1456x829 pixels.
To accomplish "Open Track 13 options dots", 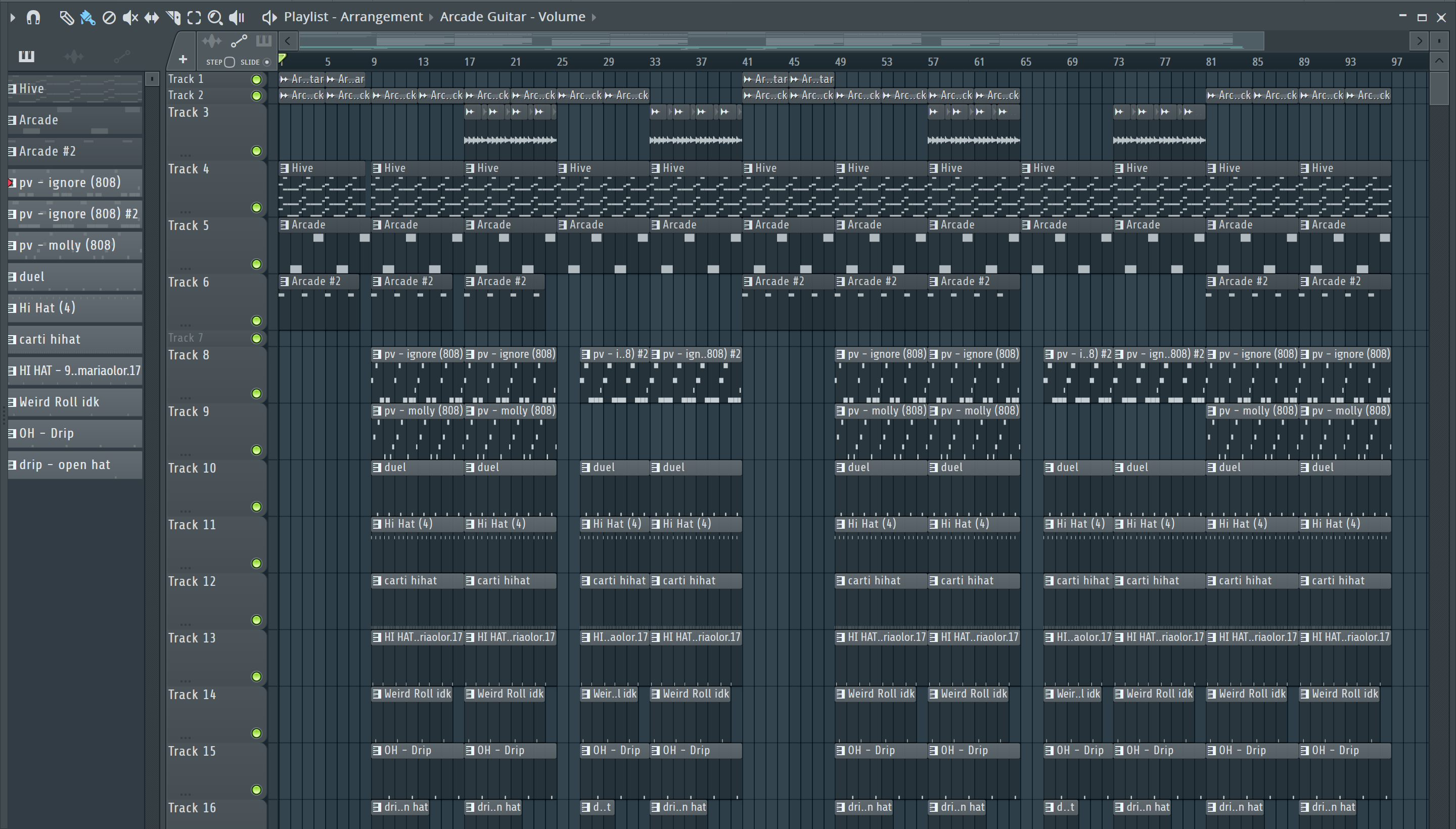I will pyautogui.click(x=185, y=681).
